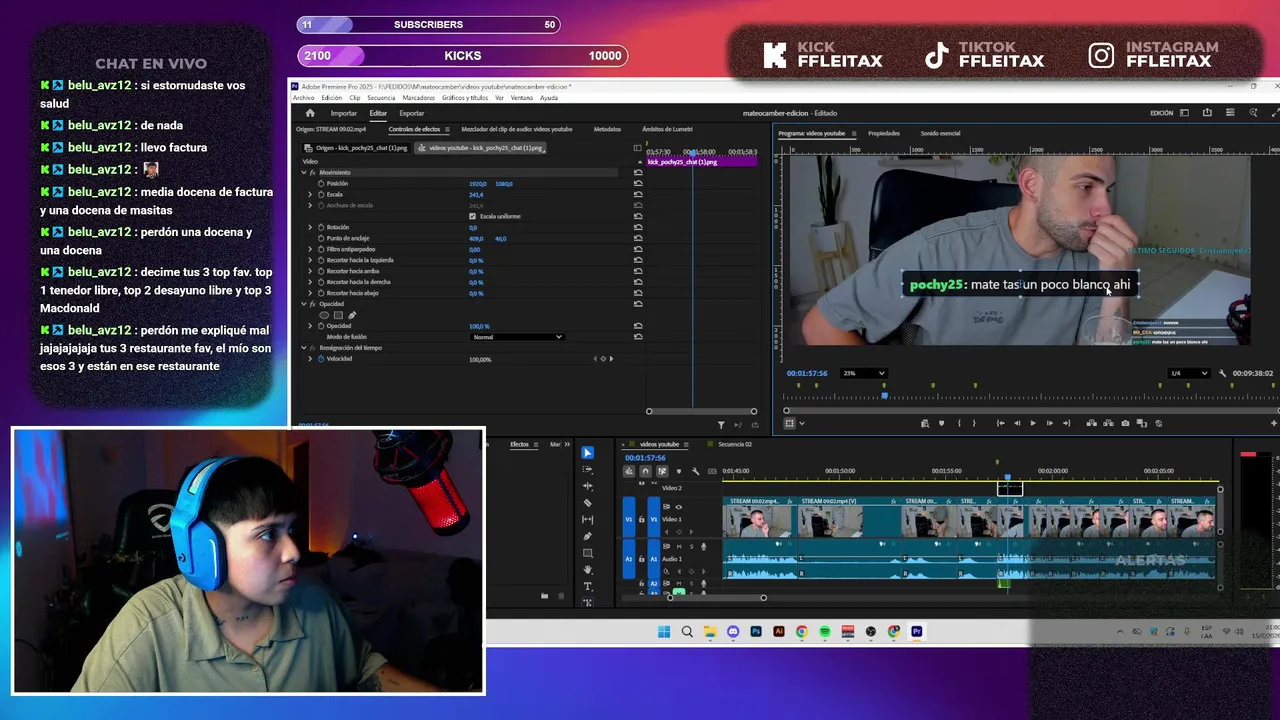1280x720 pixels.
Task: Select the Razor tool
Action: point(587,503)
